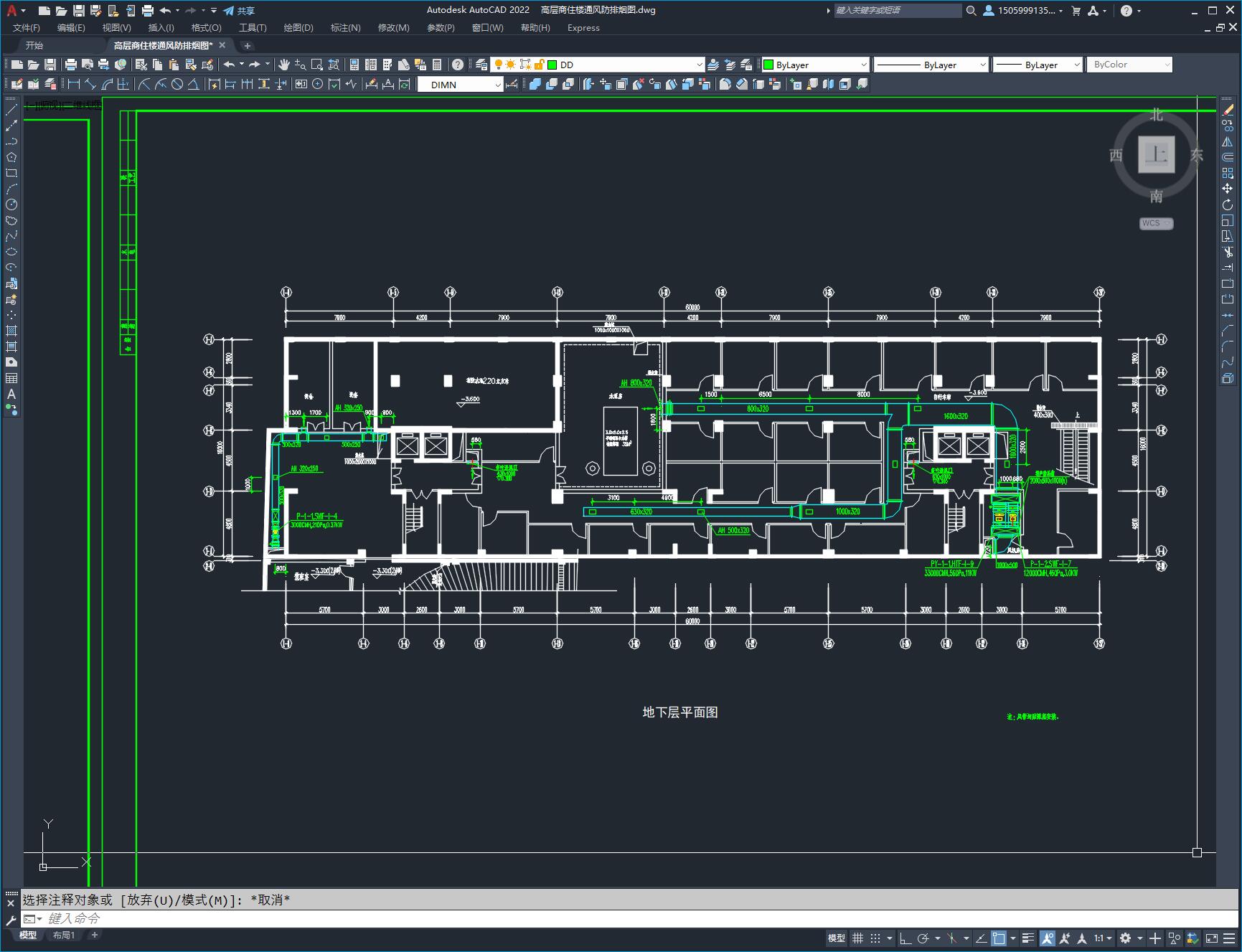Viewport: 1242px width, 952px height.
Task: Click the signed-in user account 1505999135
Action: [1022, 11]
